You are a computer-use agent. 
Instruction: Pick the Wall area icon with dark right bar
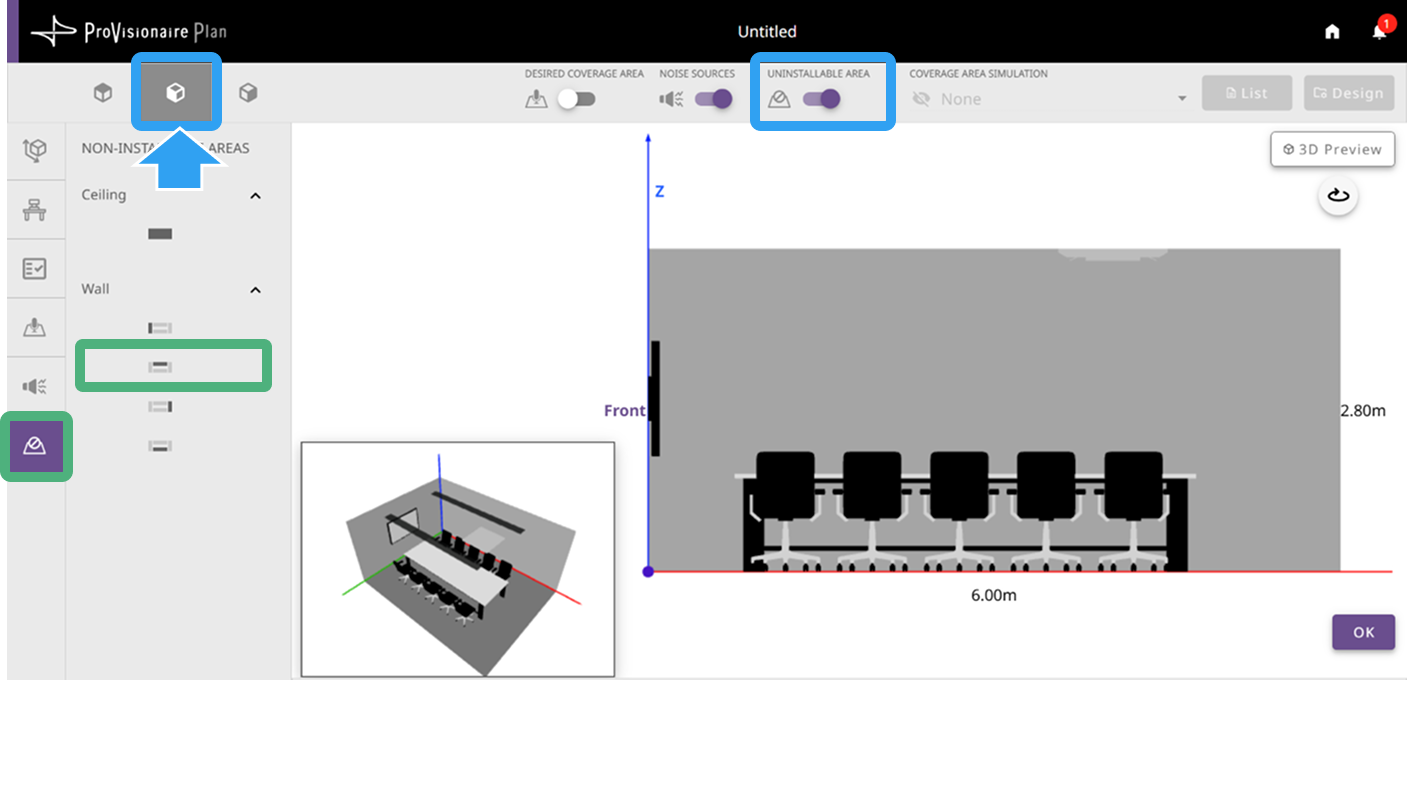(160, 406)
